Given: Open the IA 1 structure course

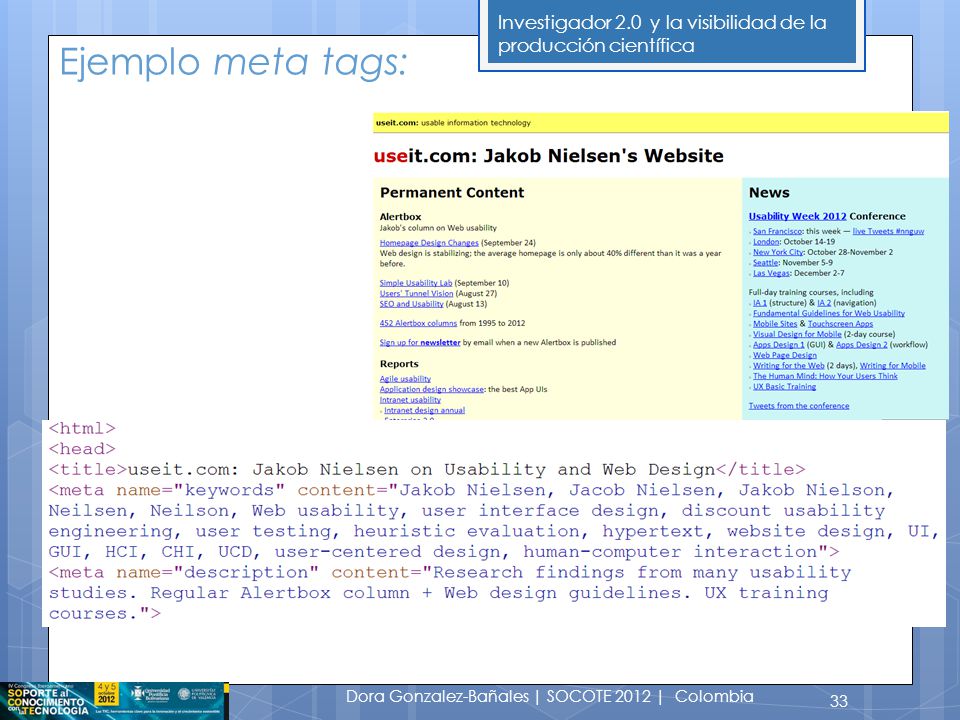Looking at the screenshot, I should tap(760, 303).
